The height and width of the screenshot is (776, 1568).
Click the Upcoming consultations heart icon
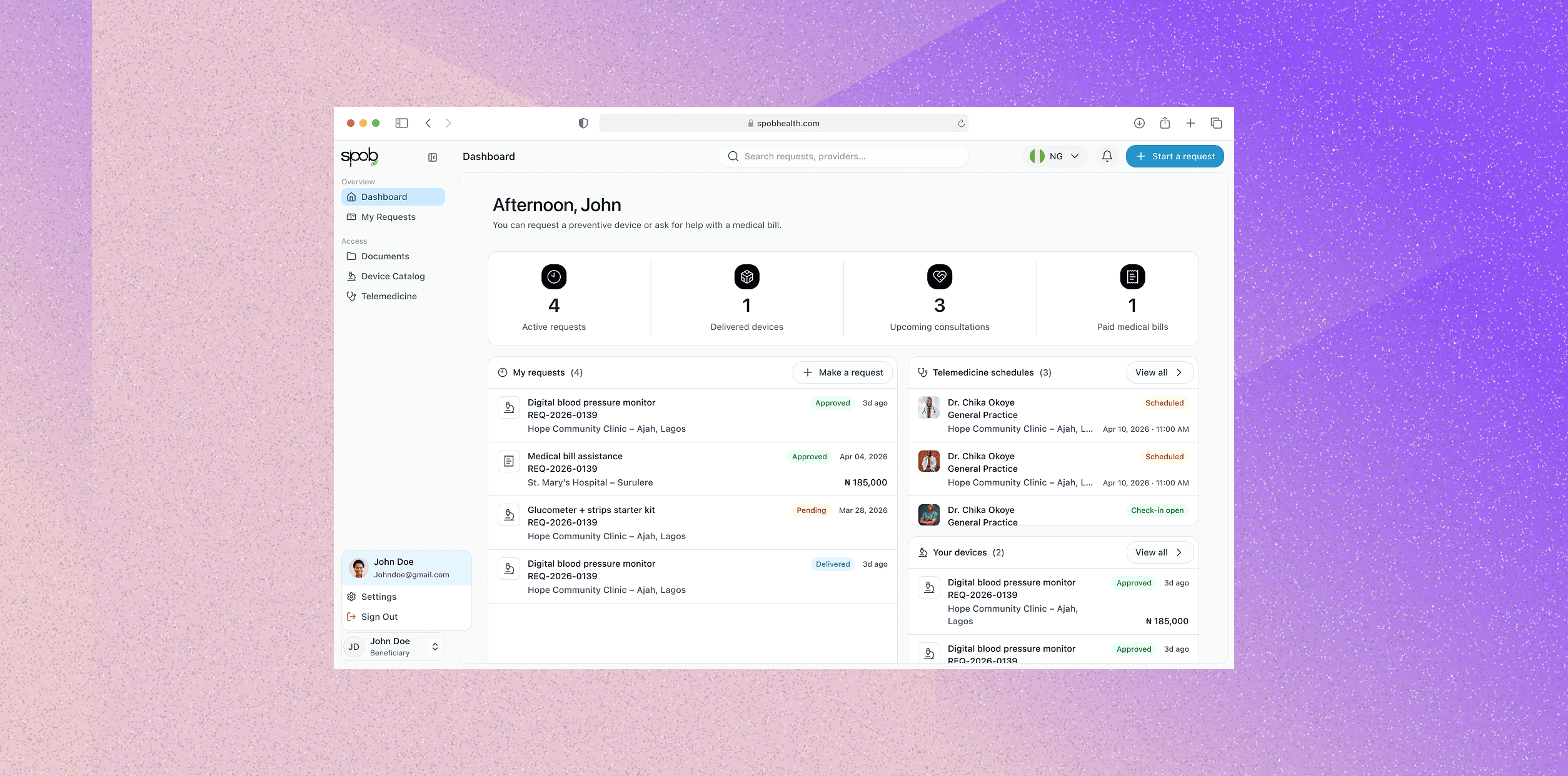(940, 277)
